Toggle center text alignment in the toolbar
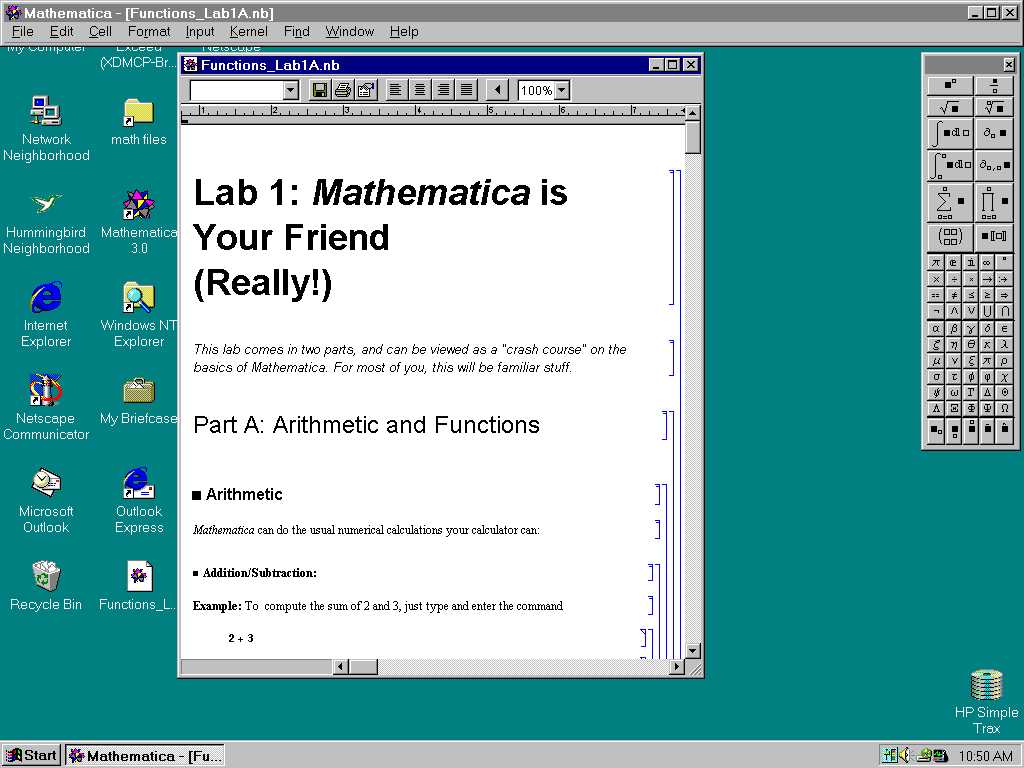This screenshot has height=768, width=1024. (x=419, y=89)
